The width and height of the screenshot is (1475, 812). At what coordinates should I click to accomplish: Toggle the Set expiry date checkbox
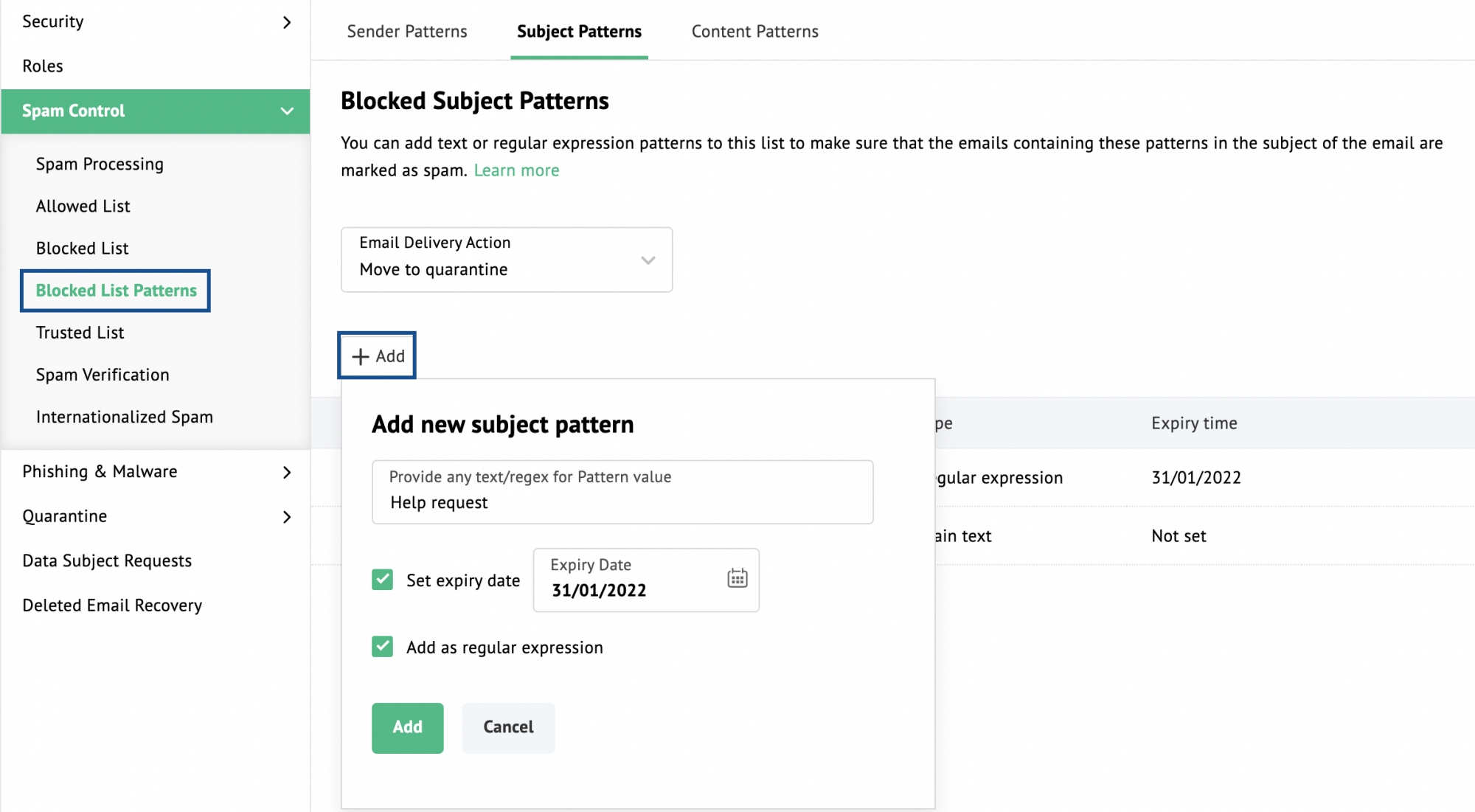click(x=383, y=578)
